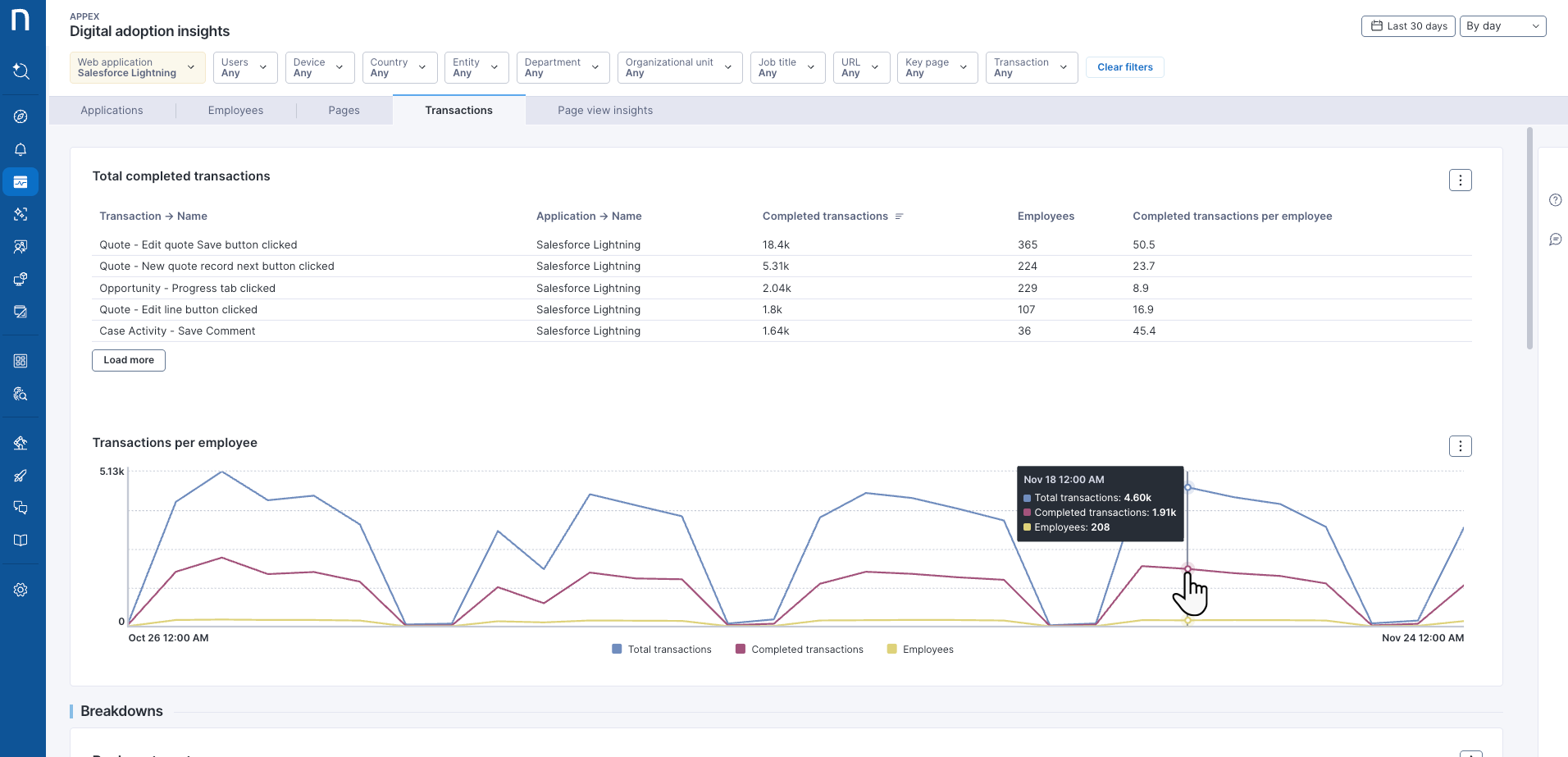Image resolution: width=1568 pixels, height=757 pixels.
Task: Expand the Web application filter dropdown
Action: click(x=137, y=67)
